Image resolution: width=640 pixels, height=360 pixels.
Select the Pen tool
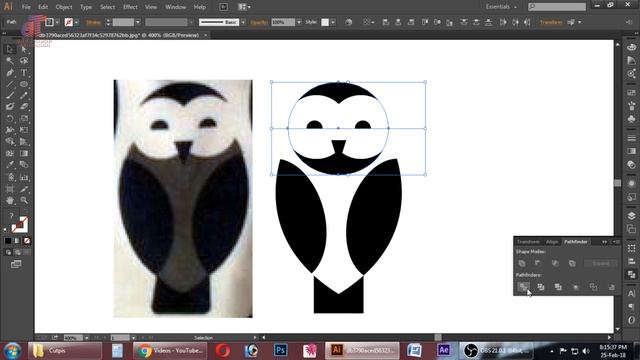point(10,73)
